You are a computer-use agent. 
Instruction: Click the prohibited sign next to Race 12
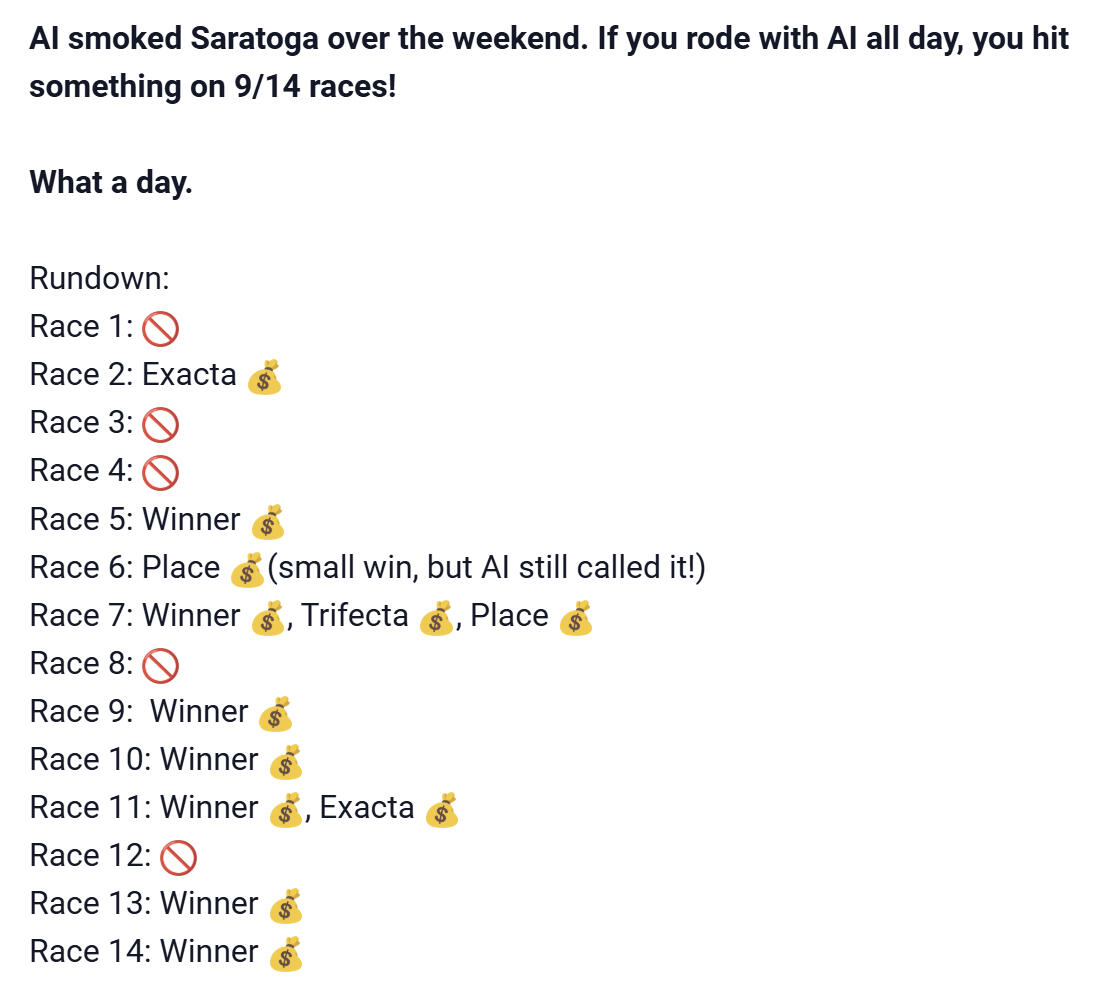coord(178,857)
